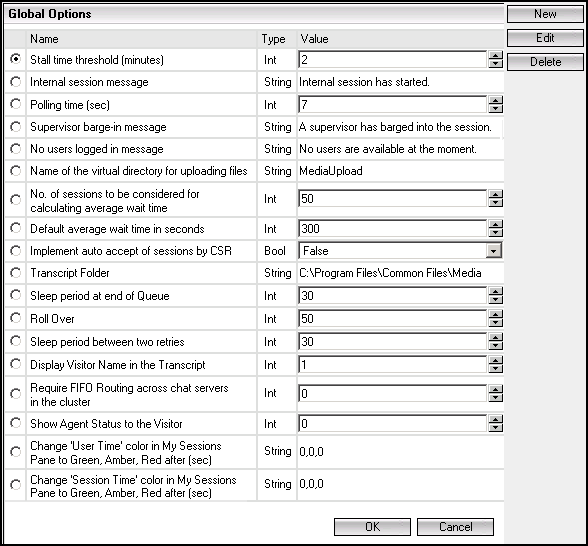Click the Edit button
The height and width of the screenshot is (546, 588).
(x=545, y=38)
